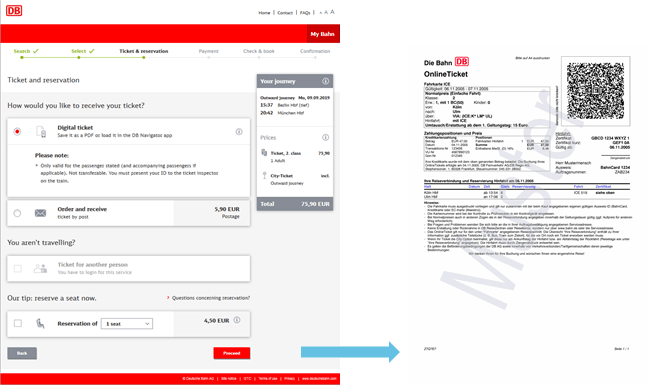Open info icon beside Prices
Viewport: 647px width, 385px height.
tap(326, 137)
